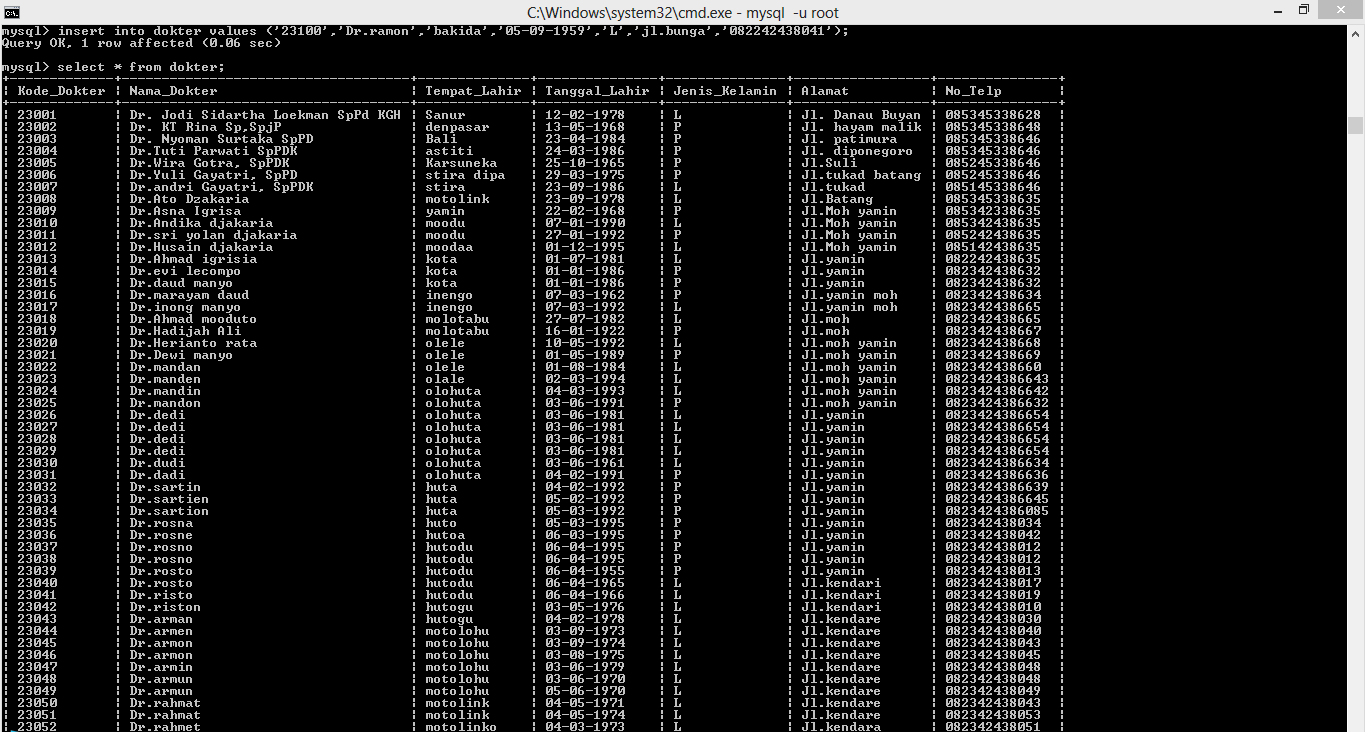Click name Dr.evi lecompo
Viewport: 1365px width, 732px height.
(x=185, y=271)
